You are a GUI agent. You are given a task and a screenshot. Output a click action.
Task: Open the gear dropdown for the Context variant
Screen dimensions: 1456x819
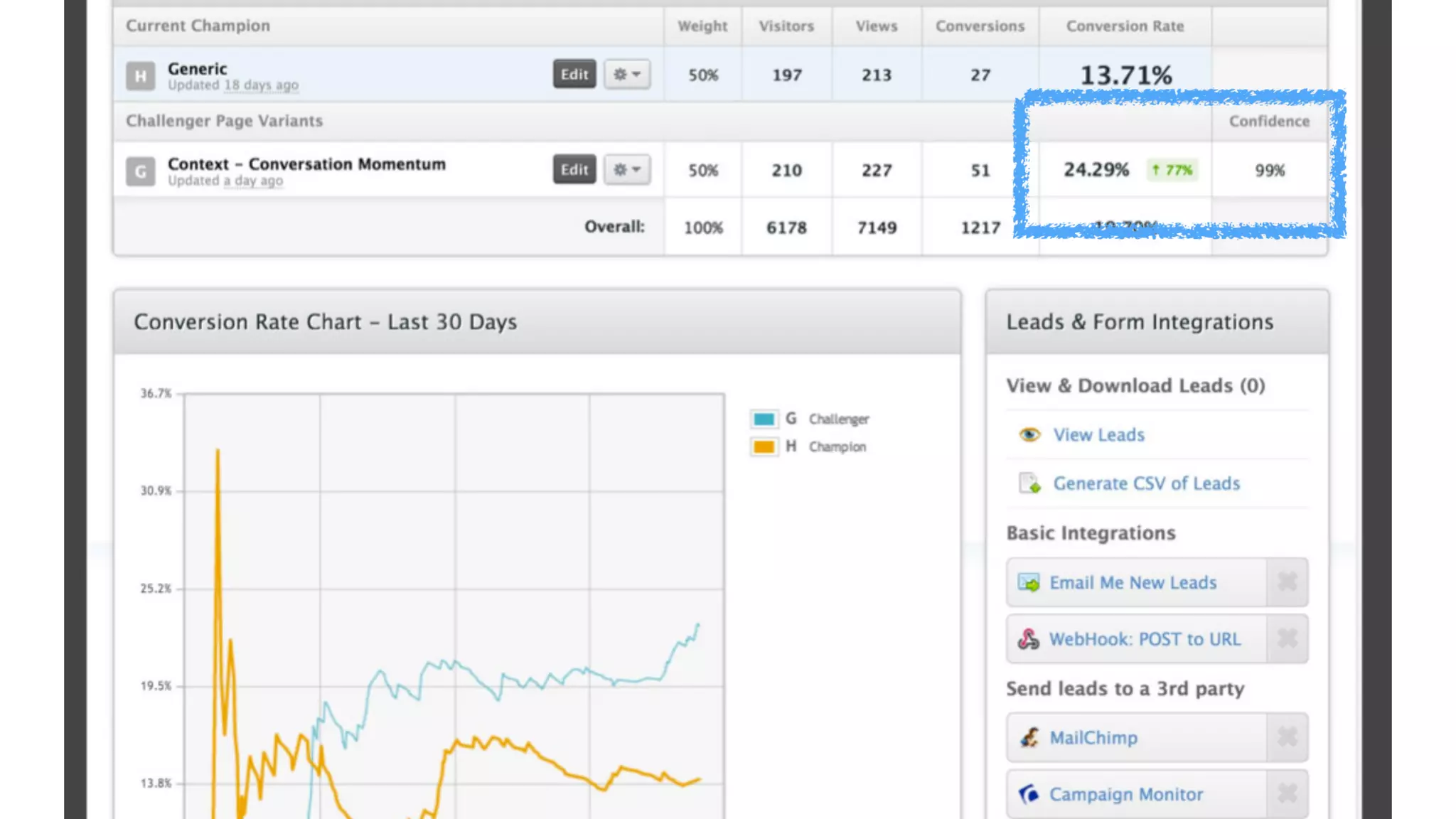(627, 170)
